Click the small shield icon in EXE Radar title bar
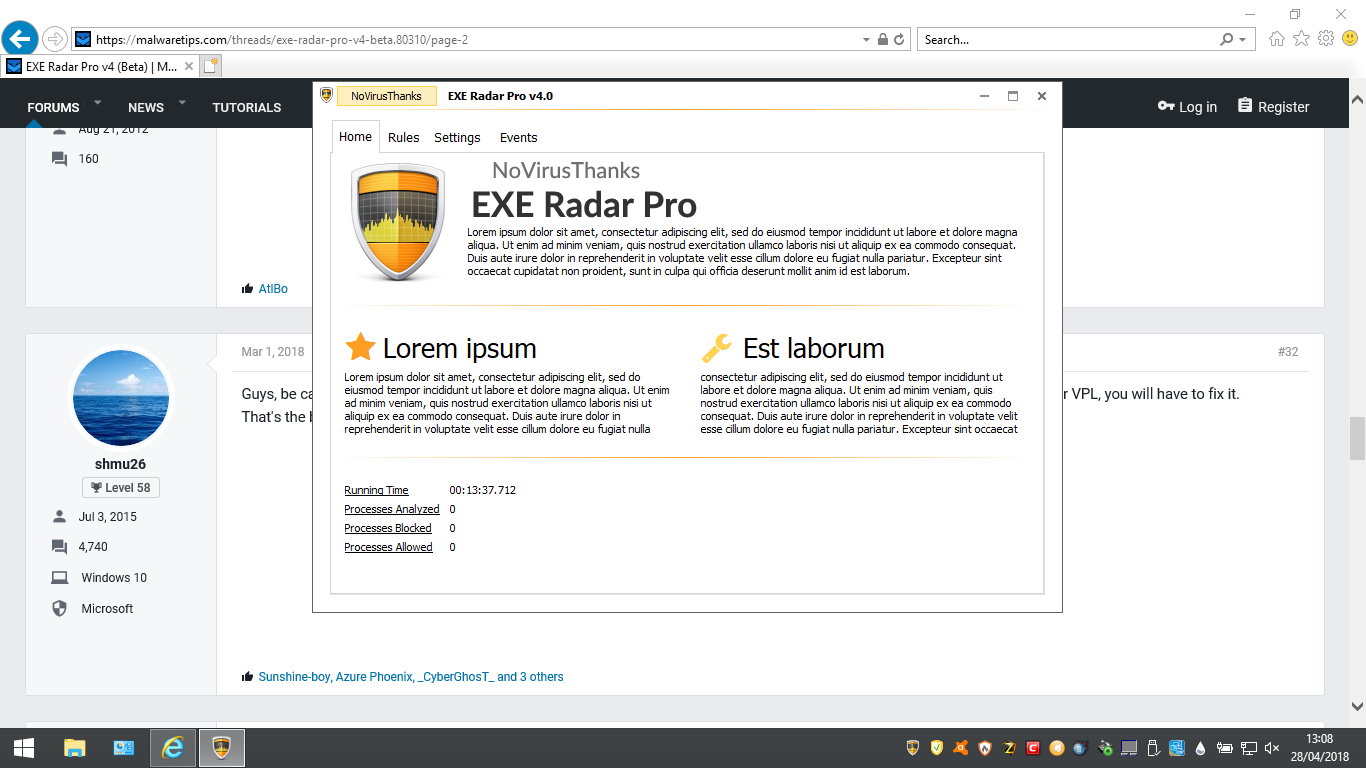 [326, 95]
